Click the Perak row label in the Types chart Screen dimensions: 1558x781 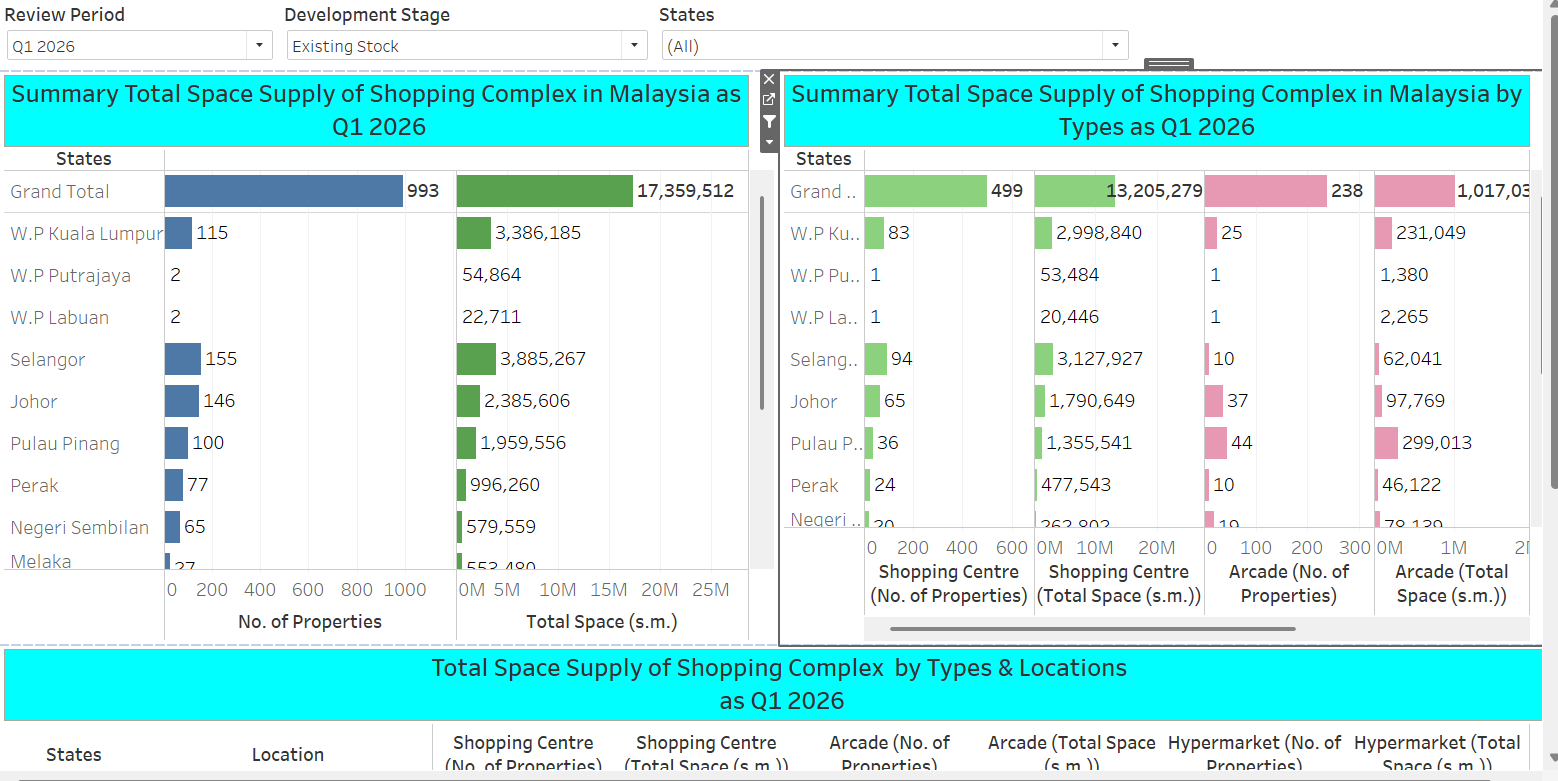tap(815, 486)
